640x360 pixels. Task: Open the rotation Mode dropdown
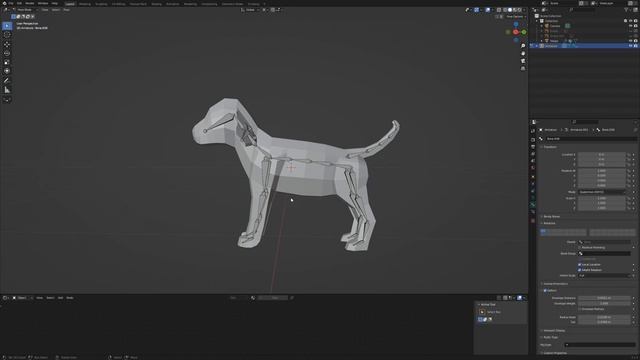[602, 192]
